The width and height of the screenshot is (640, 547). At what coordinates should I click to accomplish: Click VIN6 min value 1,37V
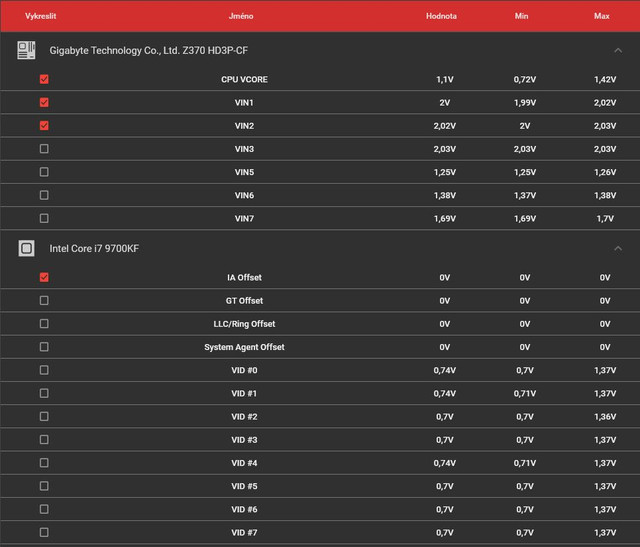pyautogui.click(x=525, y=196)
